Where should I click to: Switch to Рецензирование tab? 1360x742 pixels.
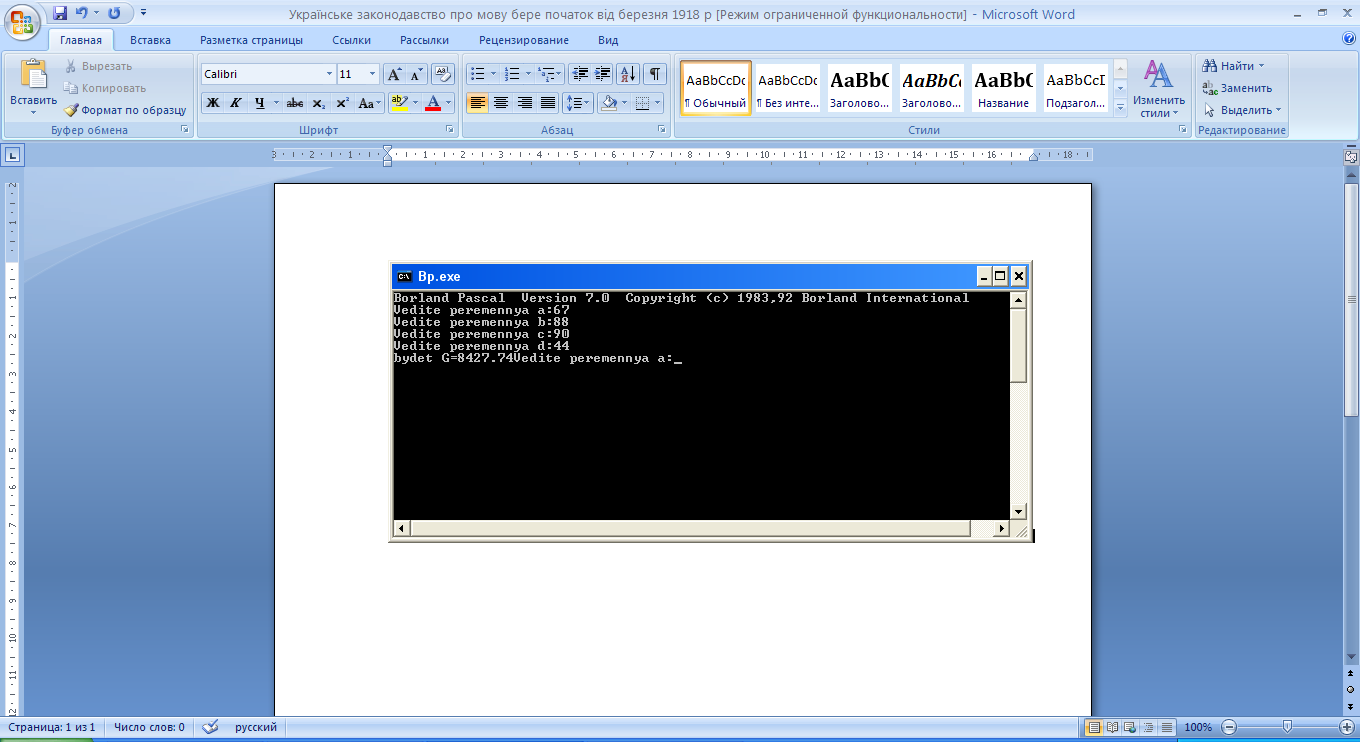coord(524,40)
